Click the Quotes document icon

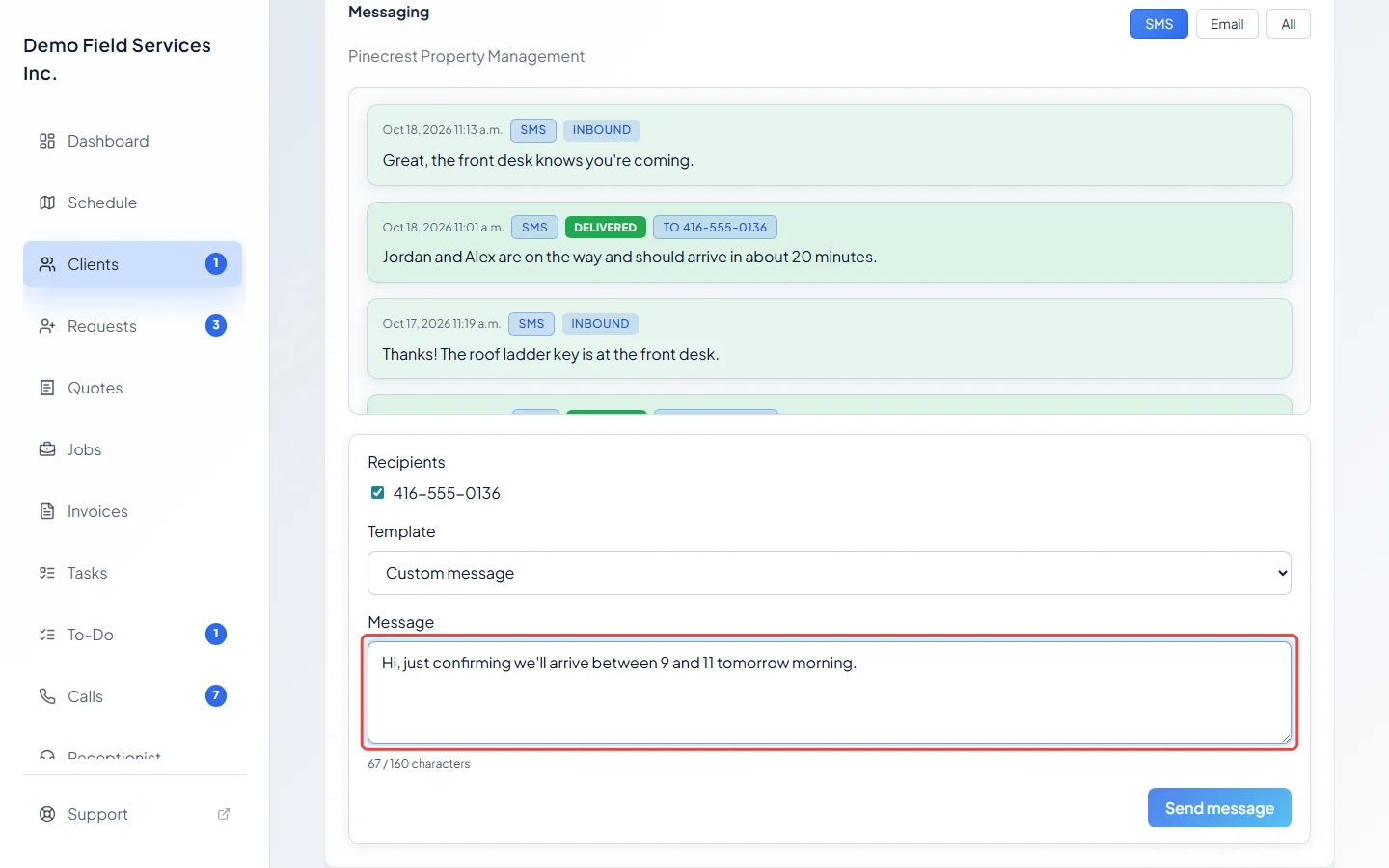coord(47,388)
